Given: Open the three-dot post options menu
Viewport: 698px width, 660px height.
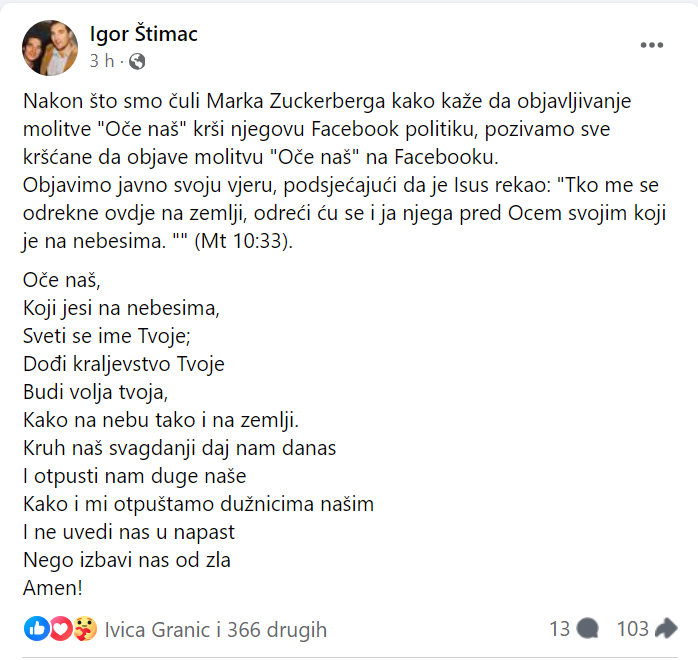Looking at the screenshot, I should (652, 45).
